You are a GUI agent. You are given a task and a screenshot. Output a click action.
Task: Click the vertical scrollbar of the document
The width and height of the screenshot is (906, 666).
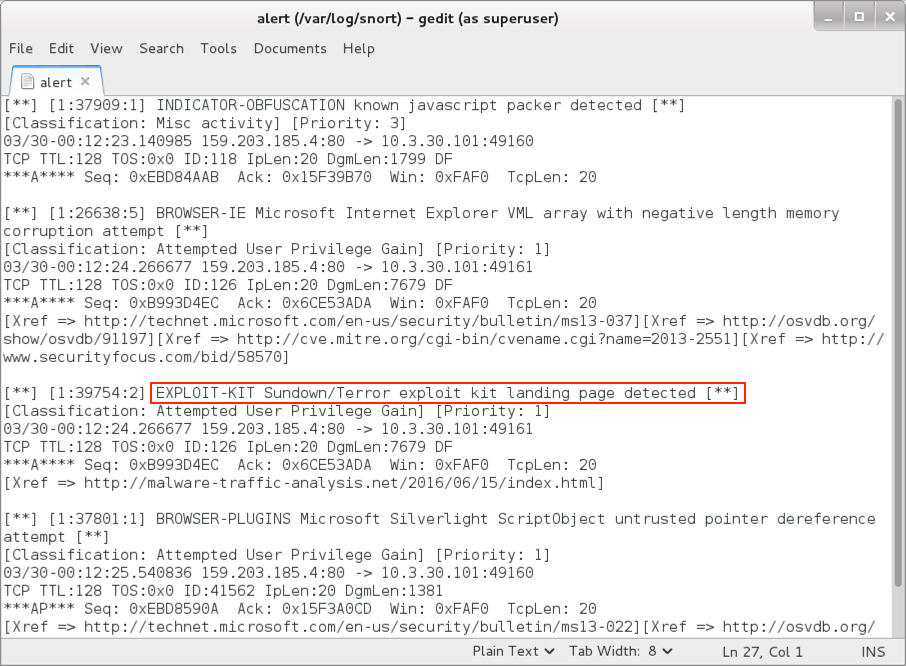pyautogui.click(x=898, y=367)
